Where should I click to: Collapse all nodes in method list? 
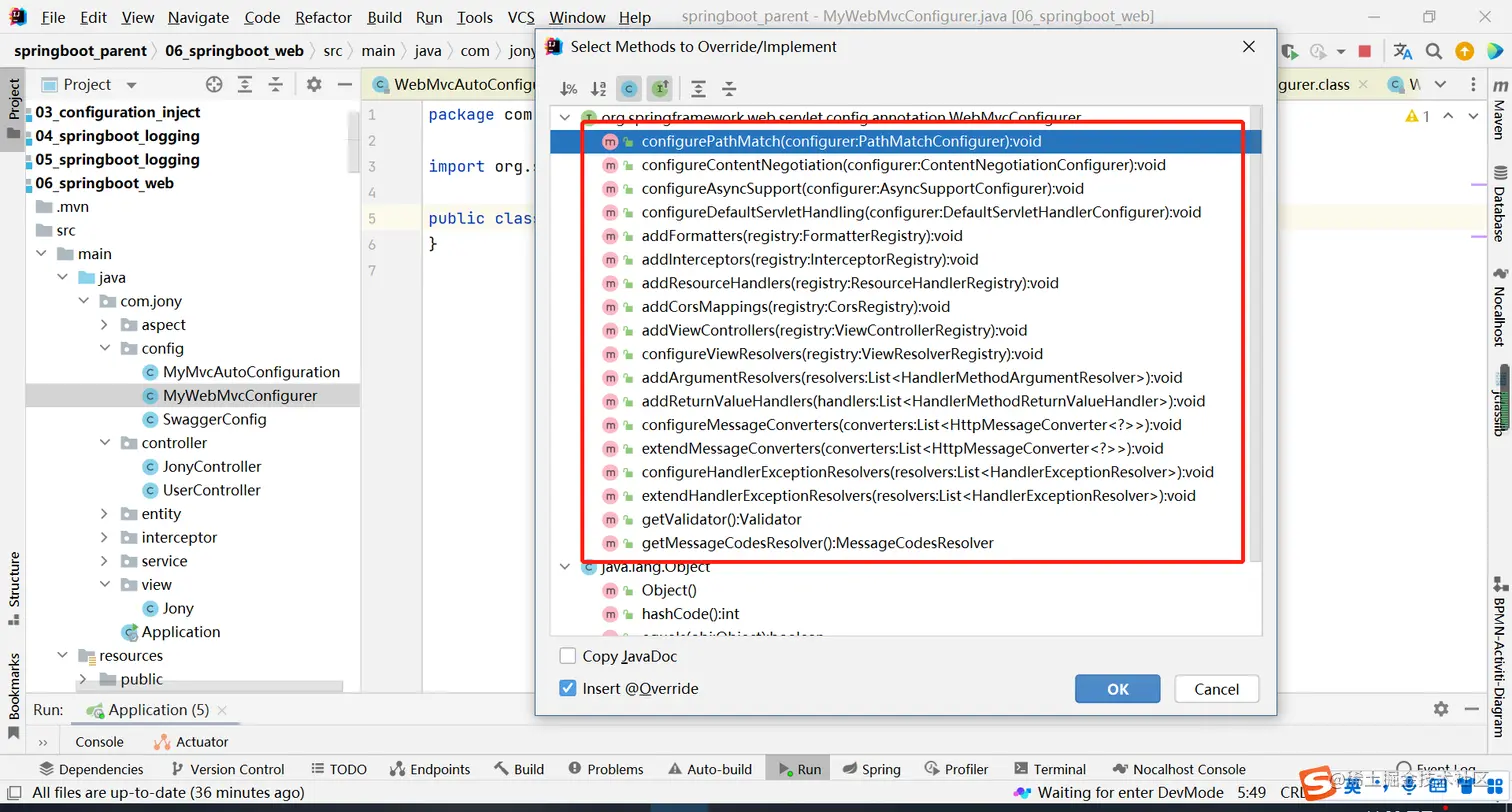tap(729, 89)
